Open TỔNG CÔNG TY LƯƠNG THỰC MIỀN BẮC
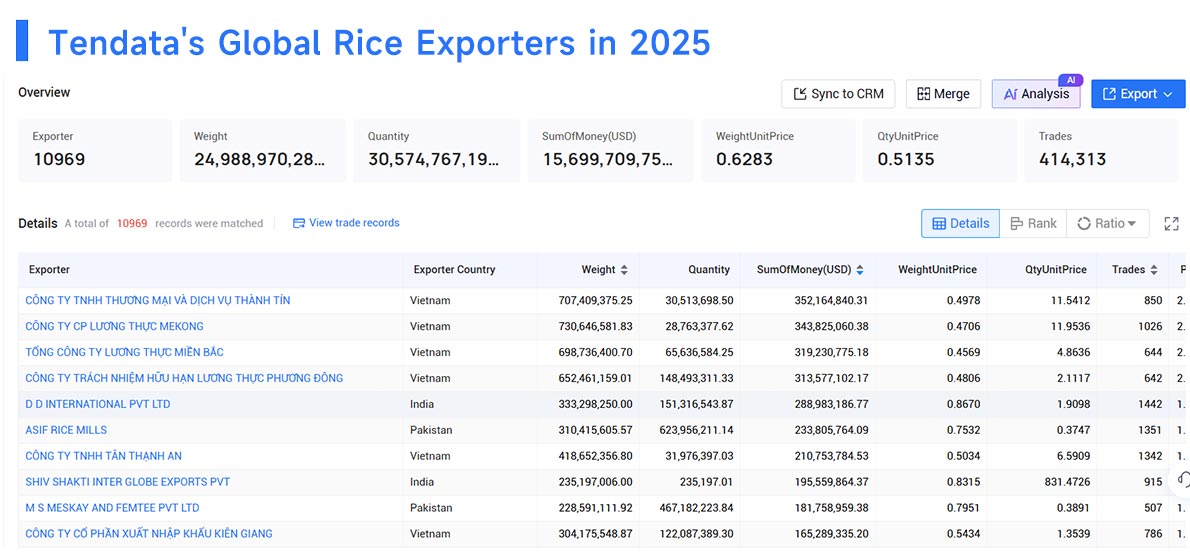Viewport: 1190px width, 555px height. pyautogui.click(x=124, y=352)
